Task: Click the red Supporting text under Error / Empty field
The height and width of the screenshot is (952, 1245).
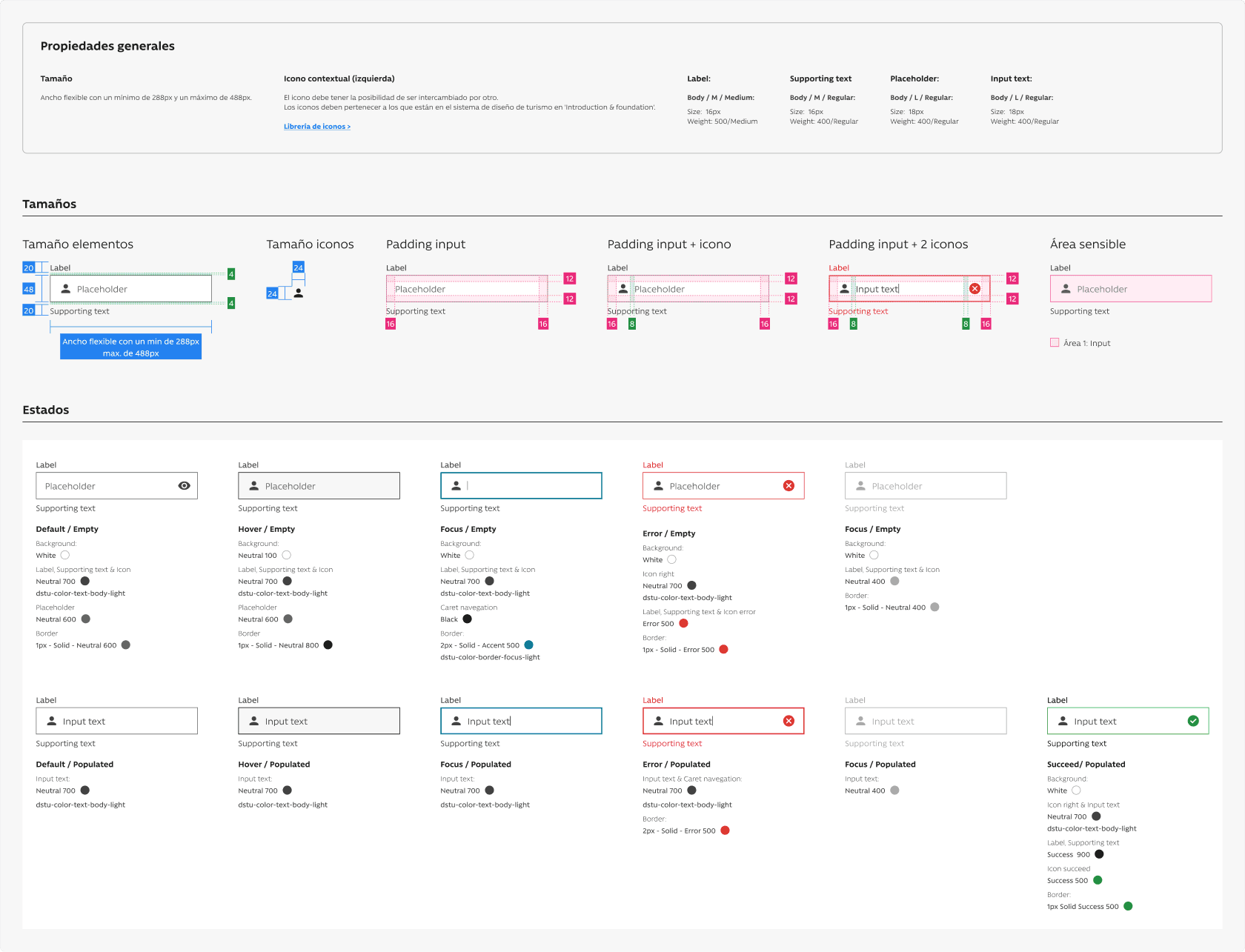Action: coord(672,508)
